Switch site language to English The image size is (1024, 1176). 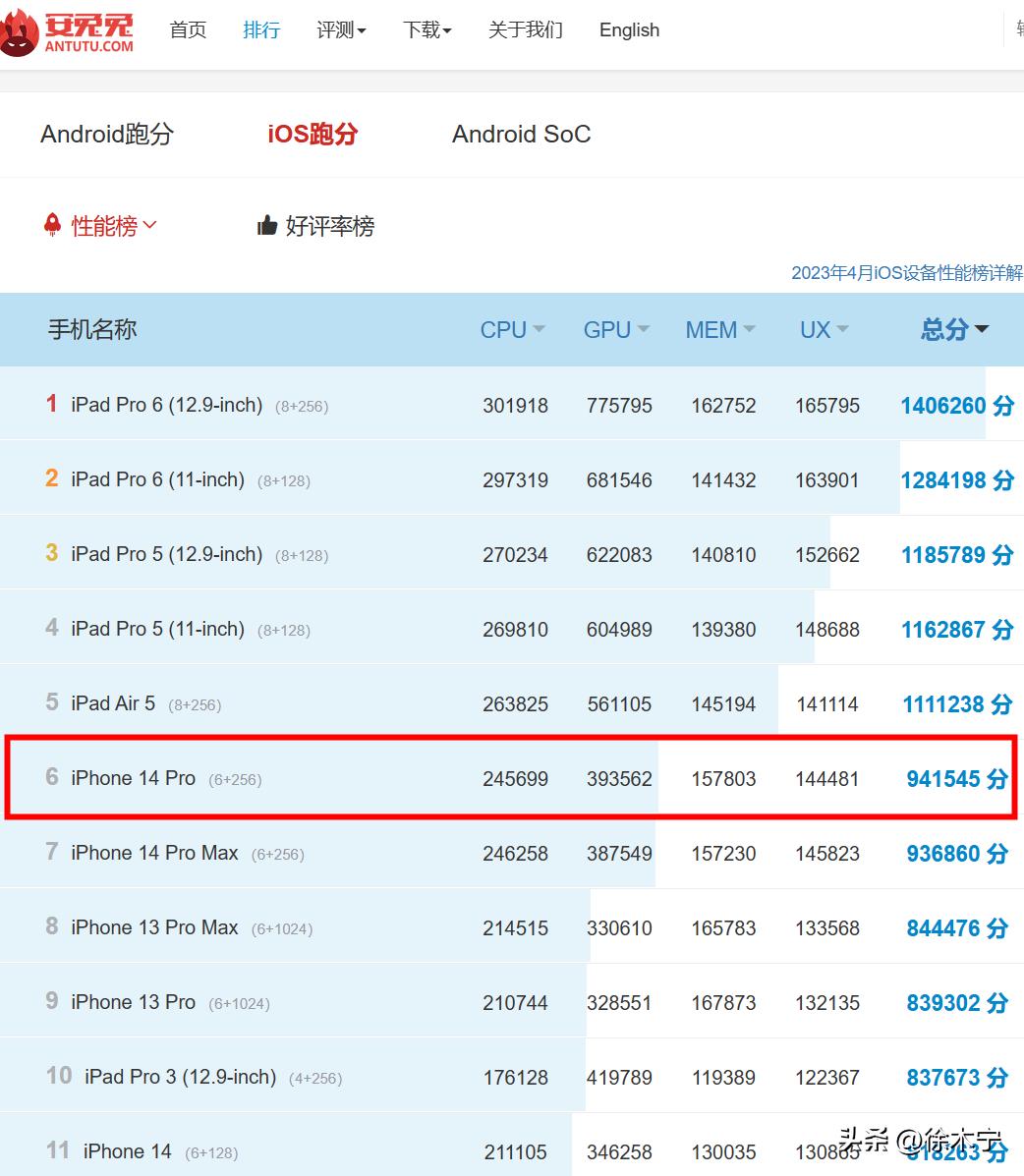[x=629, y=30]
